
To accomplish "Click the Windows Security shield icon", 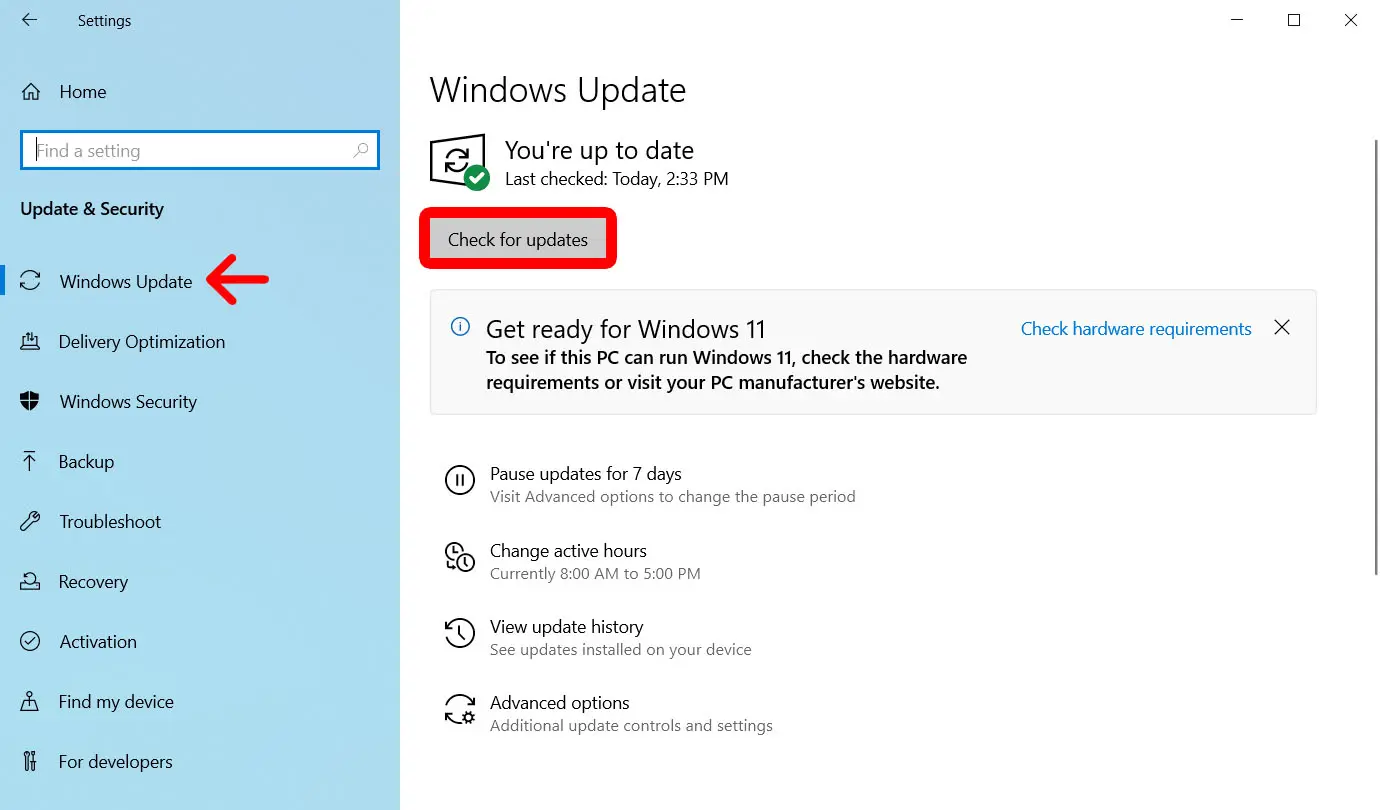I will coord(30,402).
